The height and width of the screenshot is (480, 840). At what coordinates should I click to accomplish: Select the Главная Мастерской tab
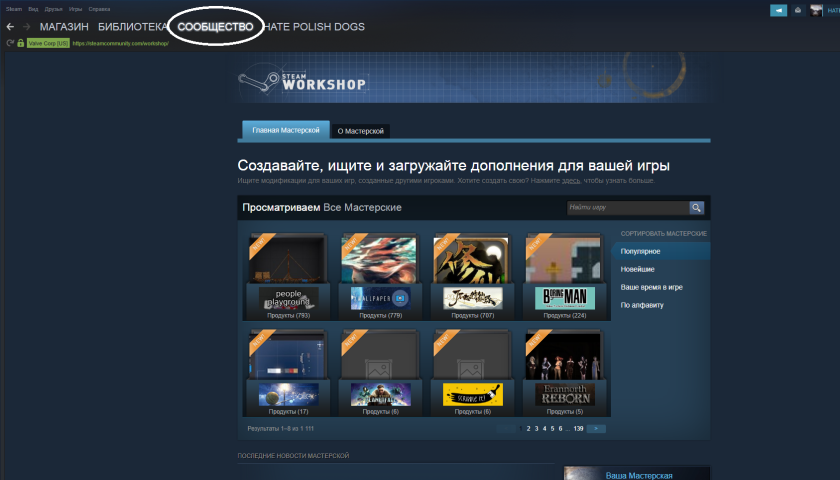[x=286, y=130]
